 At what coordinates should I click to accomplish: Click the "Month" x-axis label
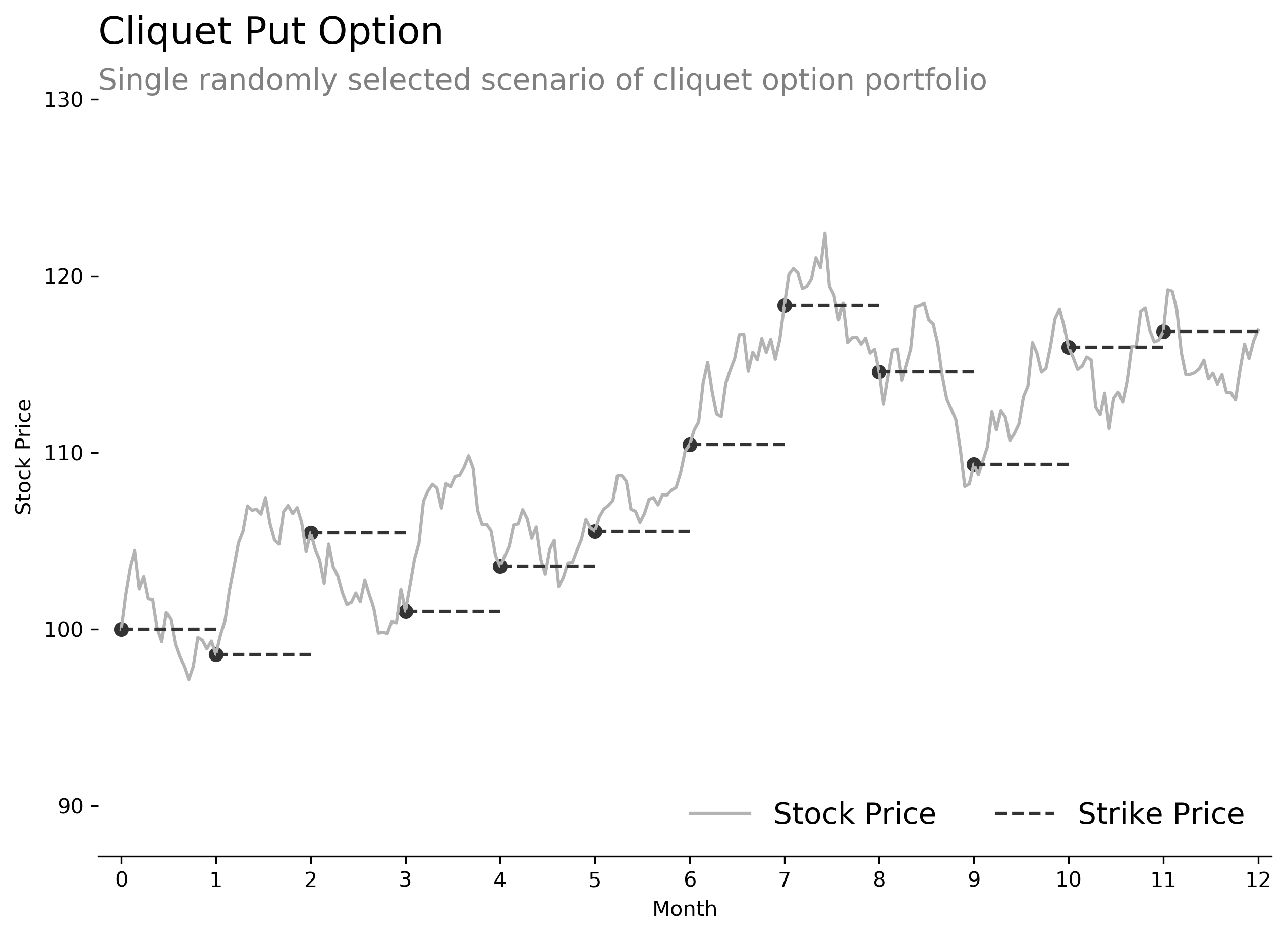coord(684,909)
